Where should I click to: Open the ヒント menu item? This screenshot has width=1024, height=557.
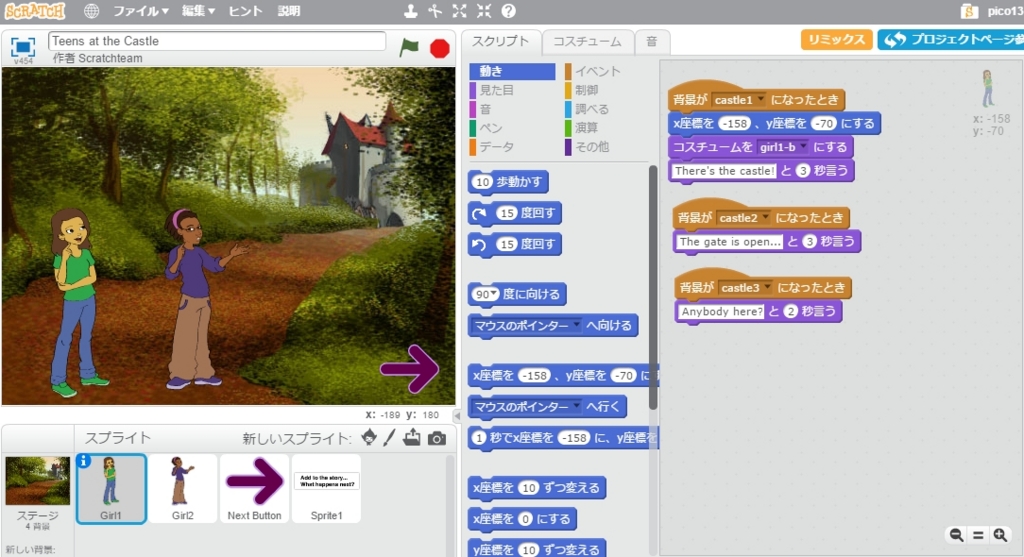point(246,11)
